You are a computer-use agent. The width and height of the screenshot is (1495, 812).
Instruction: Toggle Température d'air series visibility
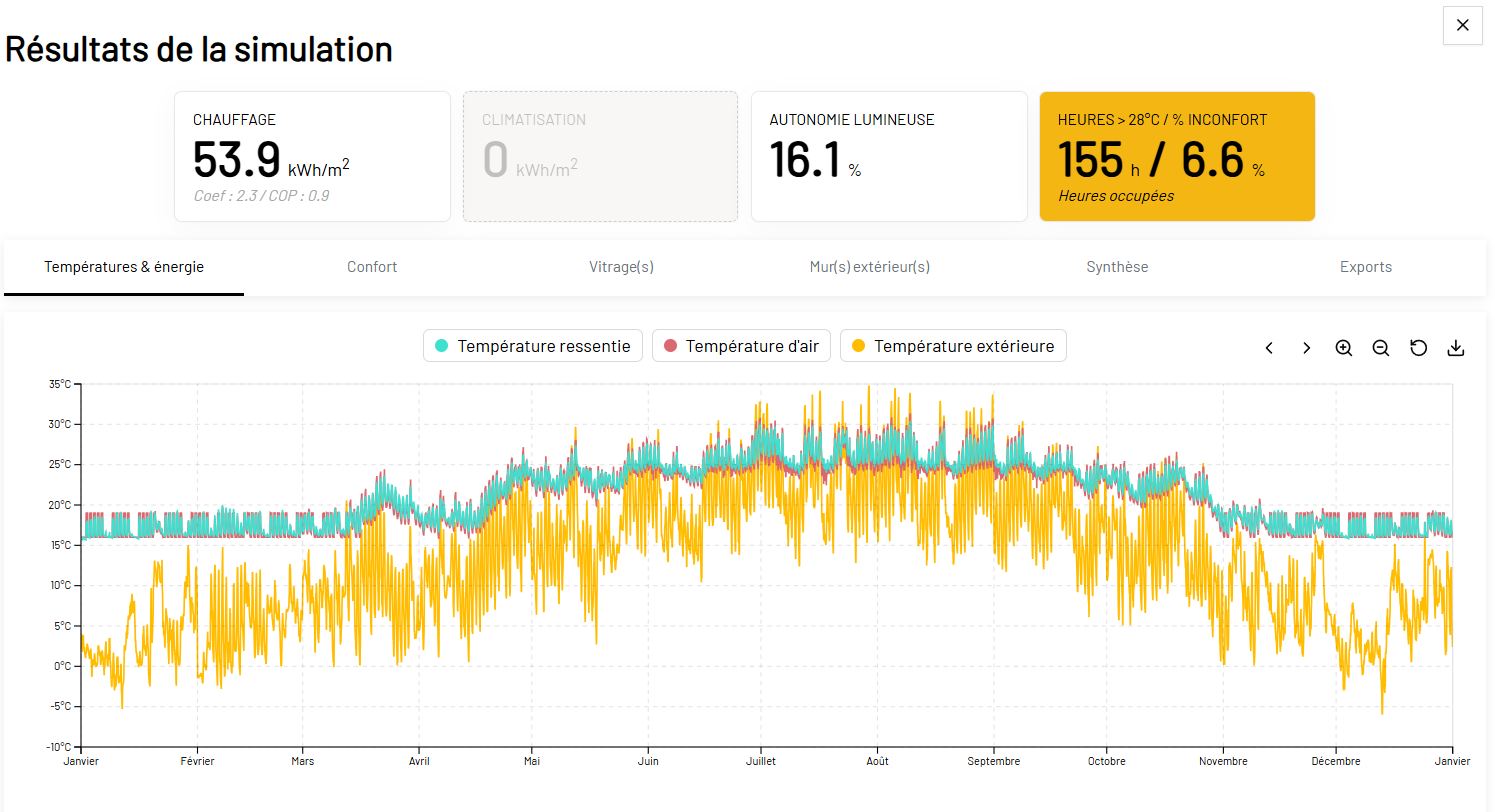point(741,346)
